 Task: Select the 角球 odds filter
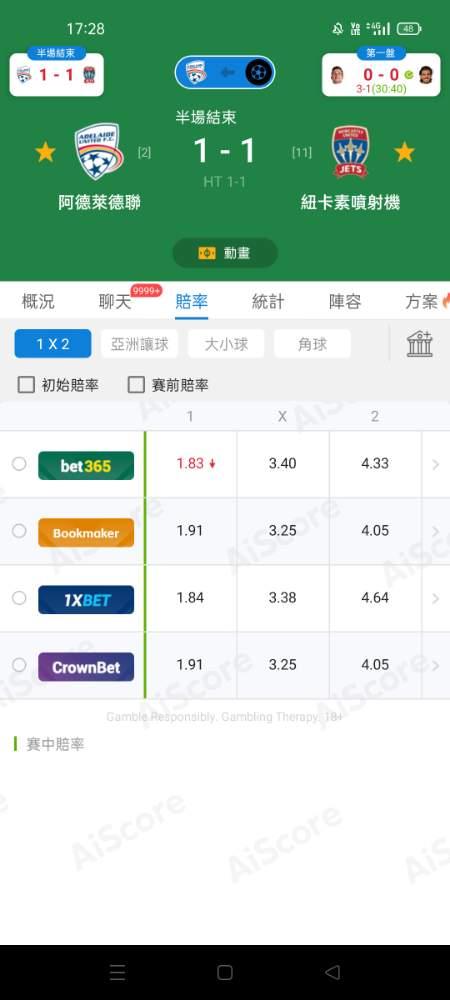click(x=312, y=344)
